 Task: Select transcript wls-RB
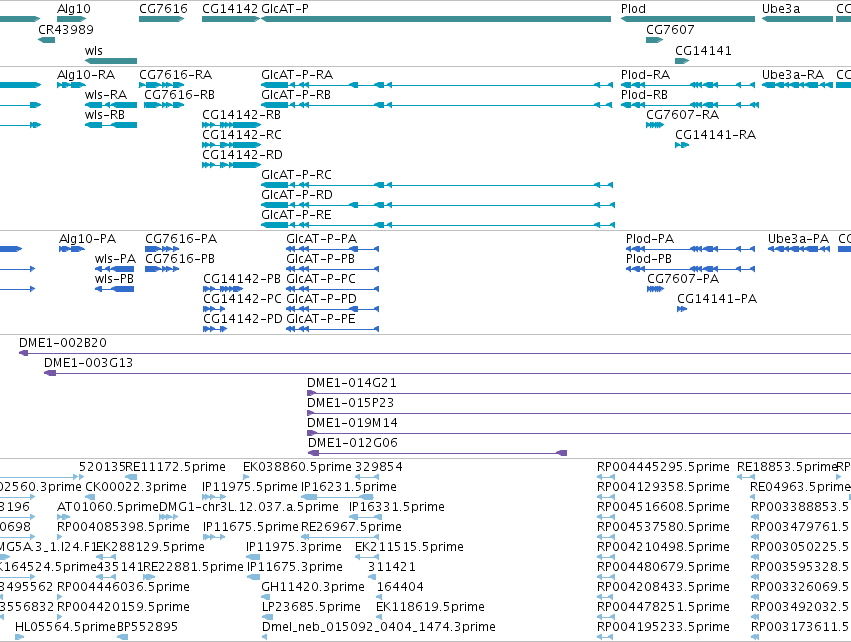[105, 115]
